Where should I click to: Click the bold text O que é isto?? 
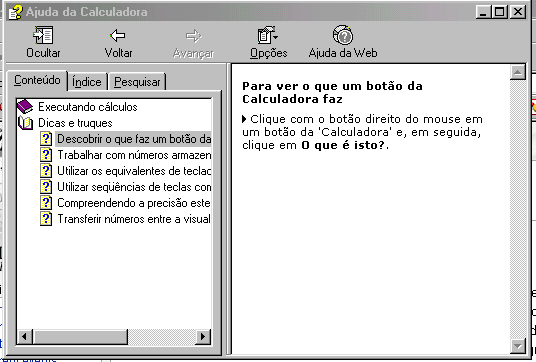[x=343, y=145]
